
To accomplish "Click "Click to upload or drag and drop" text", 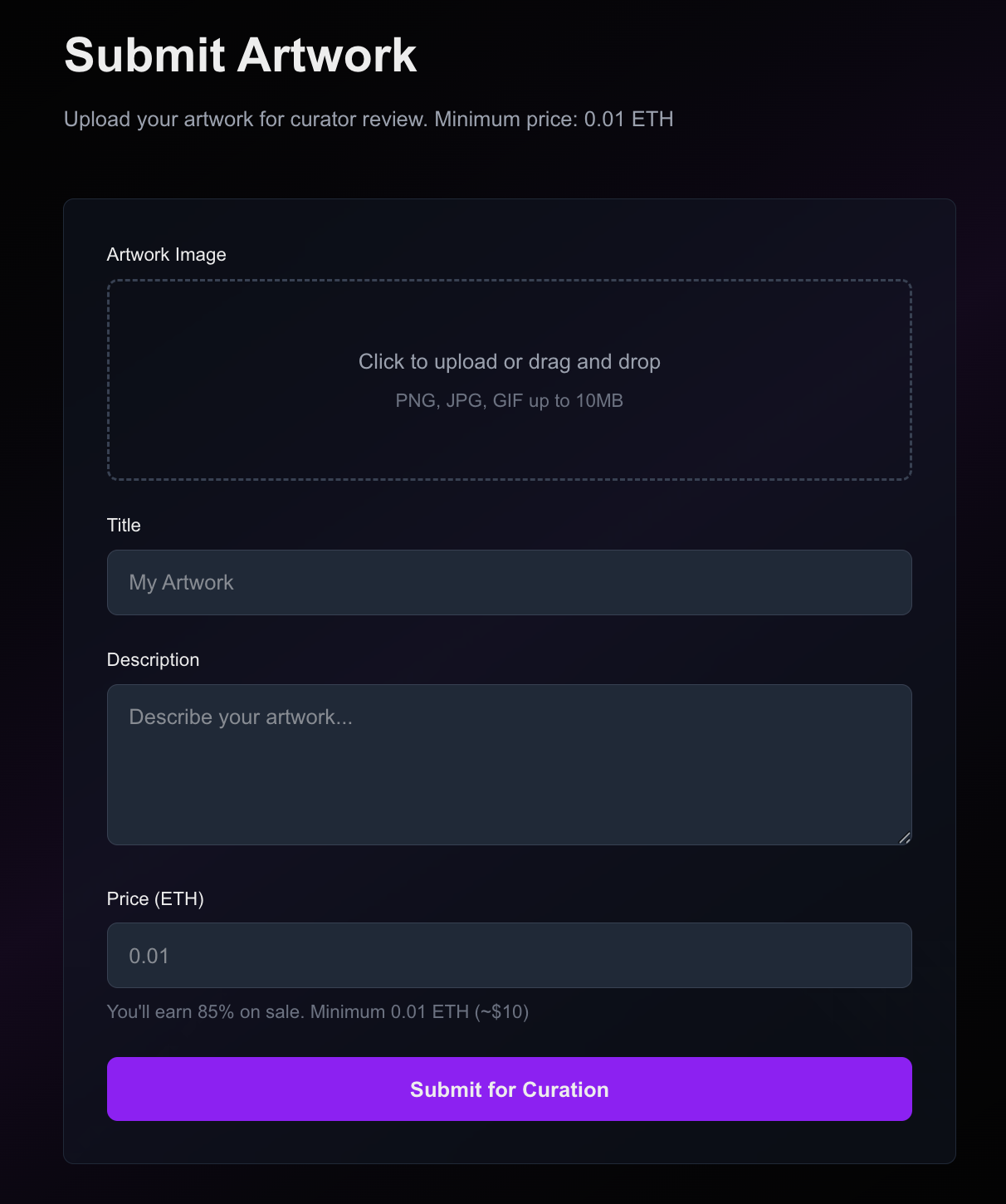I will pyautogui.click(x=509, y=362).
